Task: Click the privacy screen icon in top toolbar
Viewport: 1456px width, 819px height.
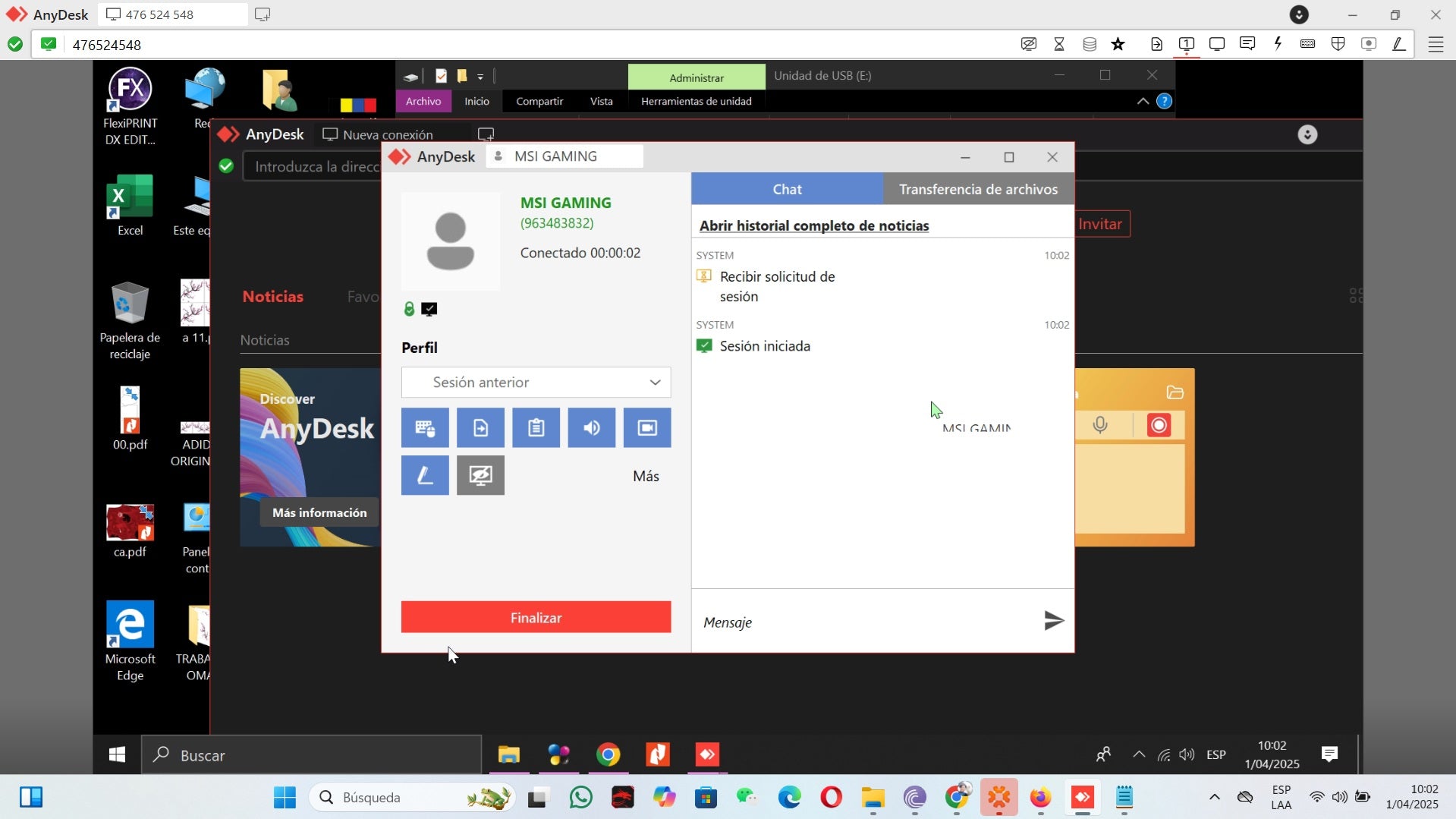Action: pyautogui.click(x=1029, y=44)
